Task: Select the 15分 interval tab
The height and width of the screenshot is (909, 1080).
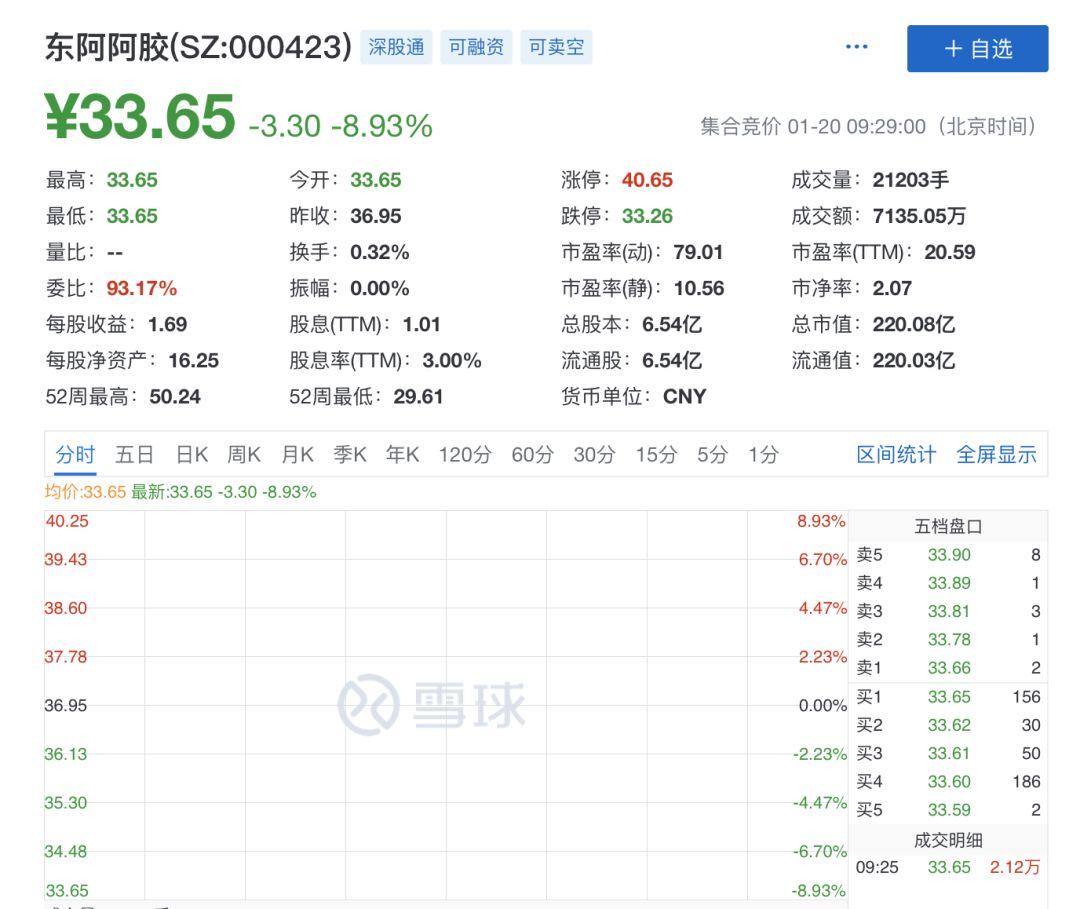Action: coord(656,454)
